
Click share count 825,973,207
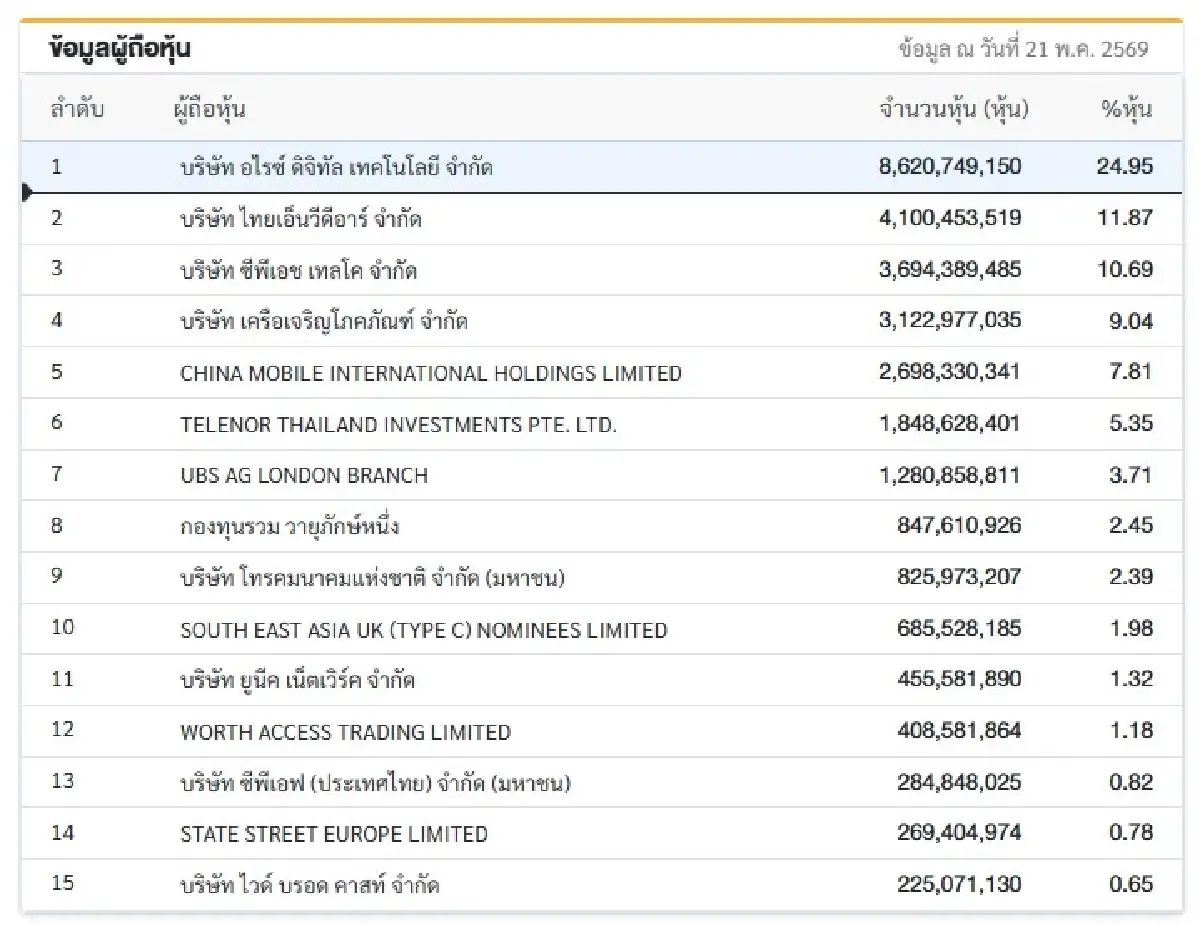[x=959, y=577]
